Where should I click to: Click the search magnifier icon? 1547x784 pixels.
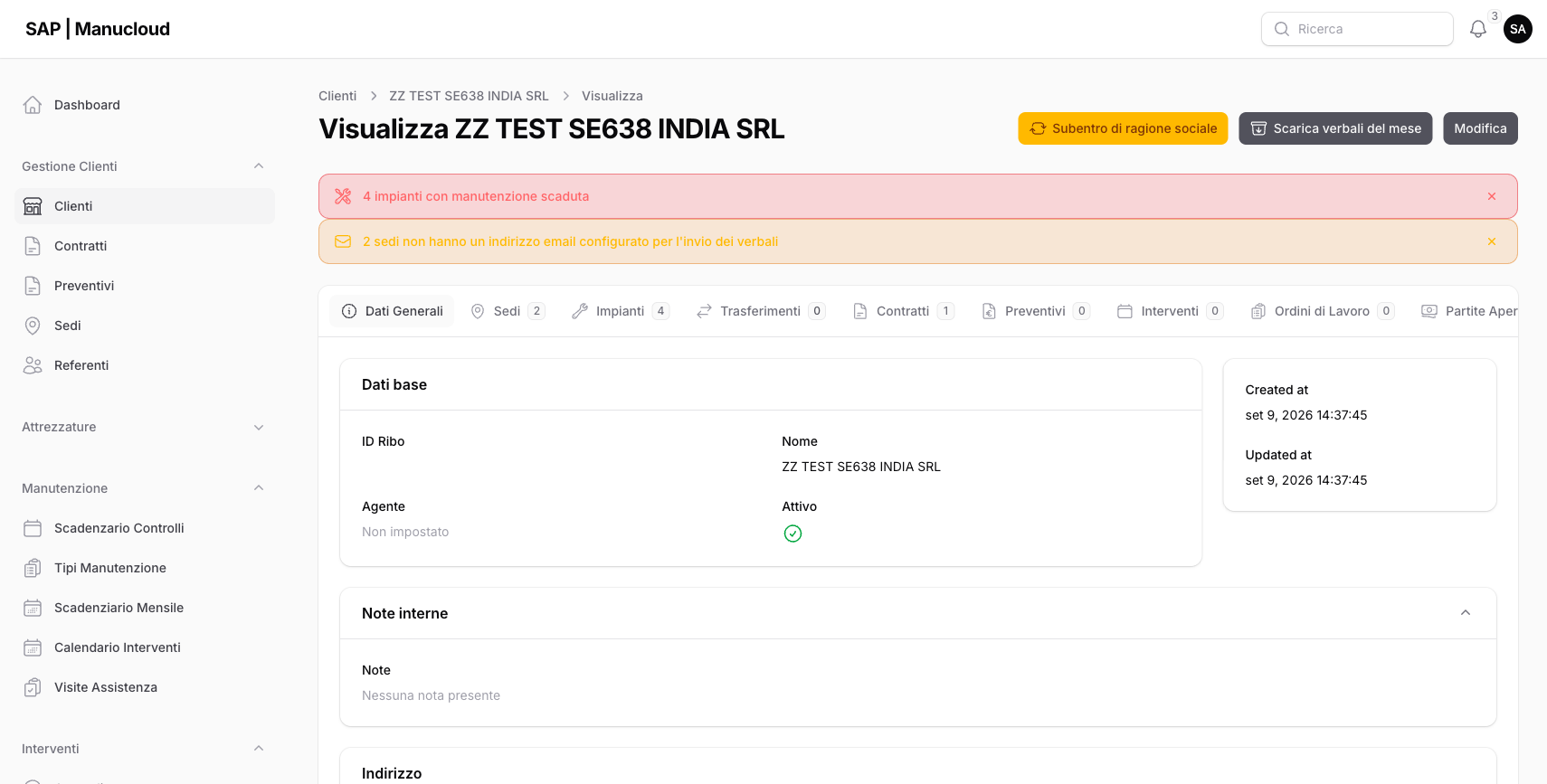click(1282, 29)
